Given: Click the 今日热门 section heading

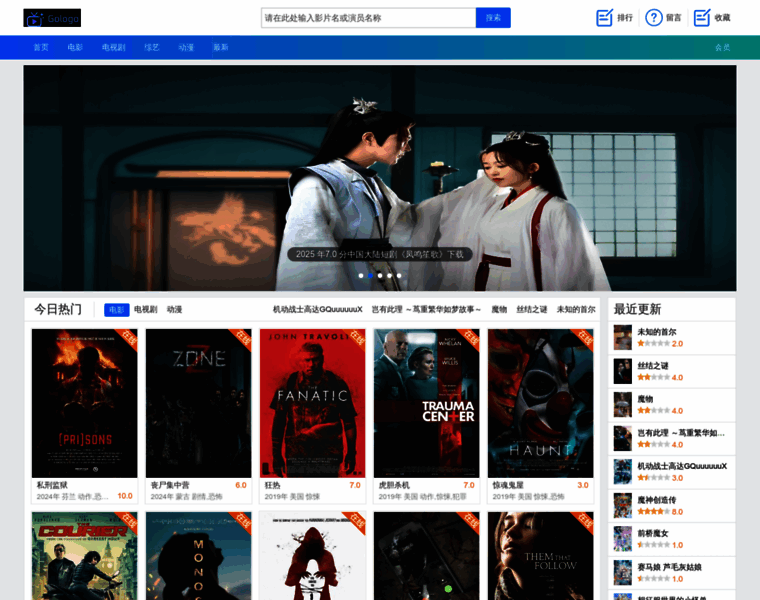Looking at the screenshot, I should point(58,310).
